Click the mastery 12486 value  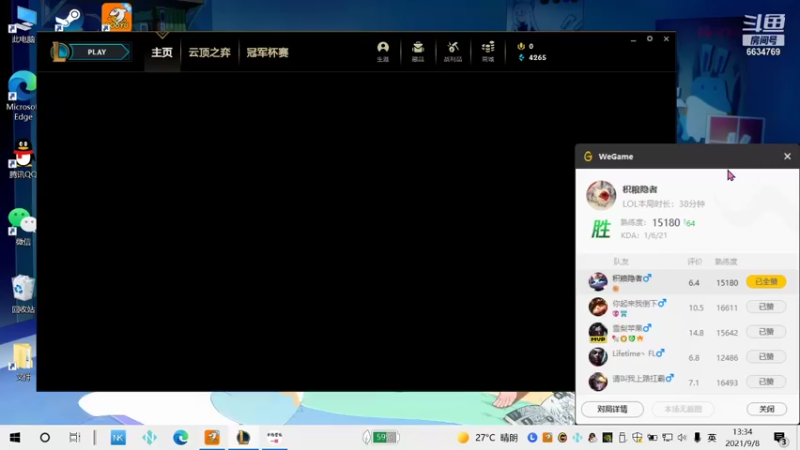[727, 358]
